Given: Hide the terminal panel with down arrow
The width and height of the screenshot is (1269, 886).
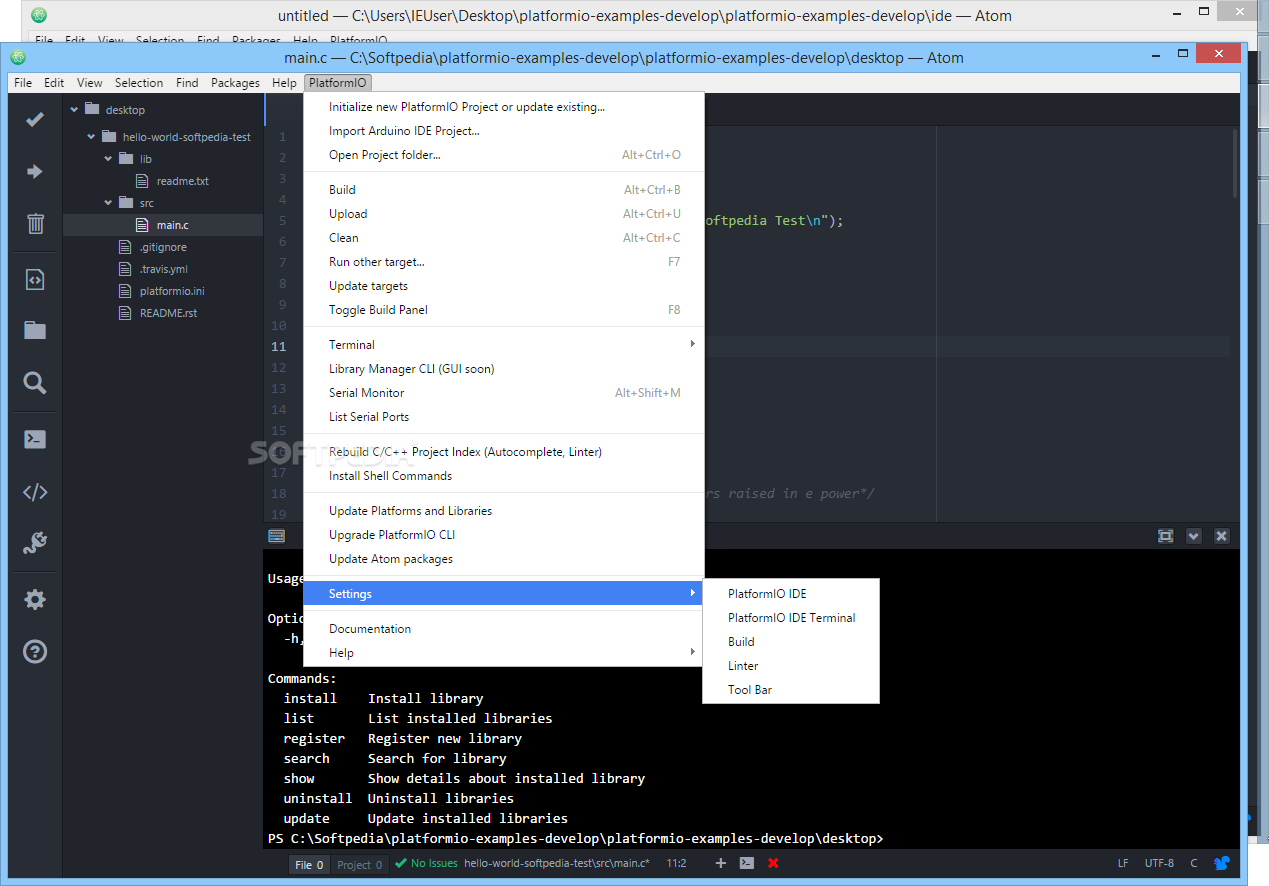Looking at the screenshot, I should (1193, 536).
